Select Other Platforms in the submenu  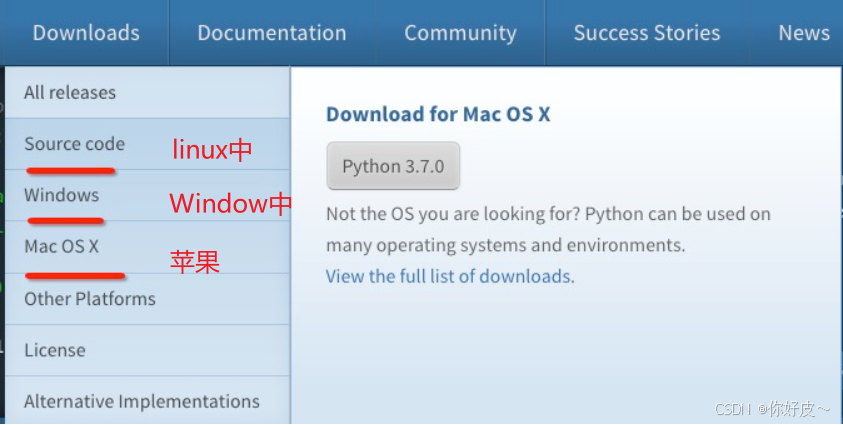tap(147, 299)
